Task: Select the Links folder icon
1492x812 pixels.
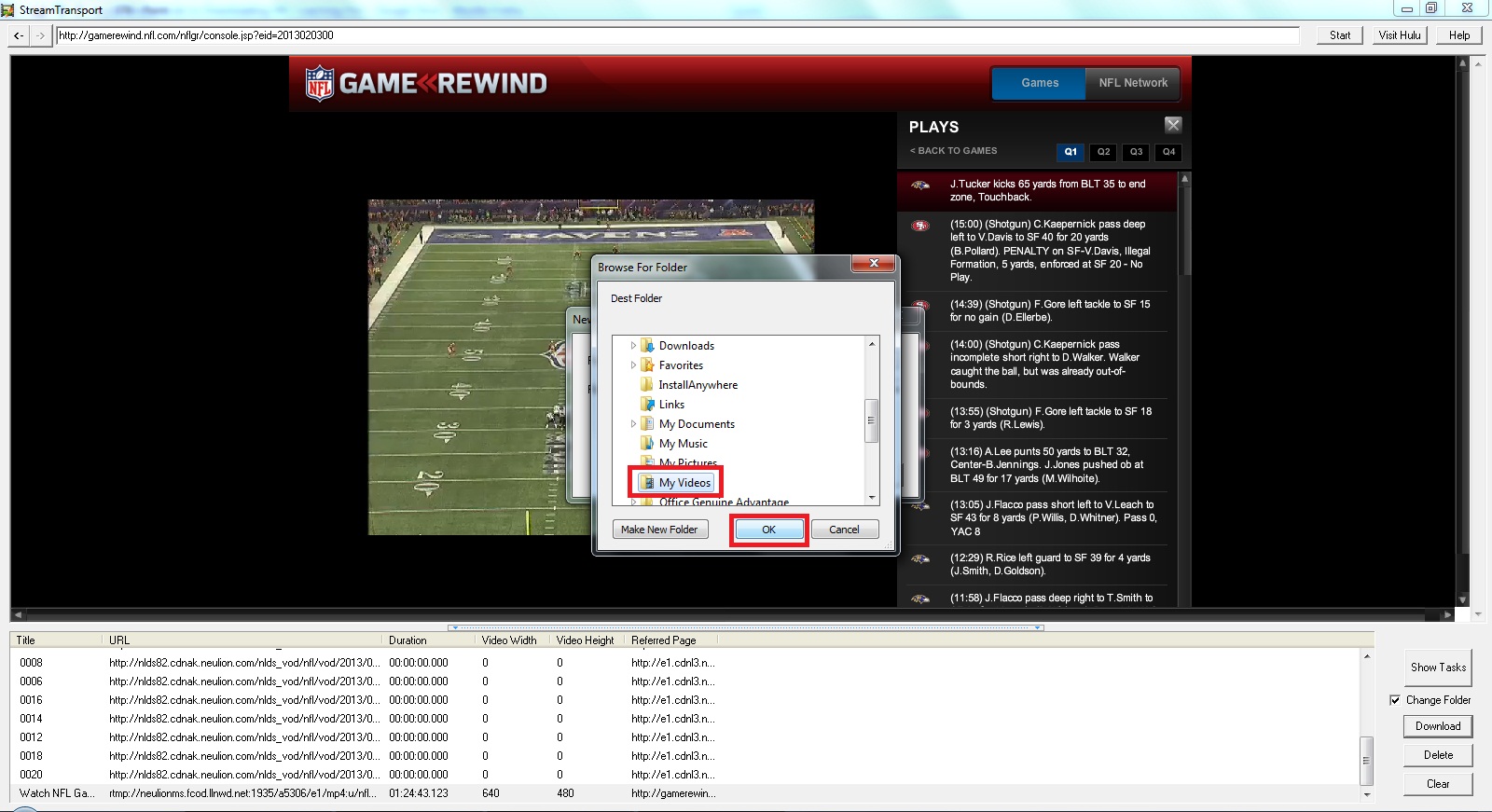Action: coord(647,405)
